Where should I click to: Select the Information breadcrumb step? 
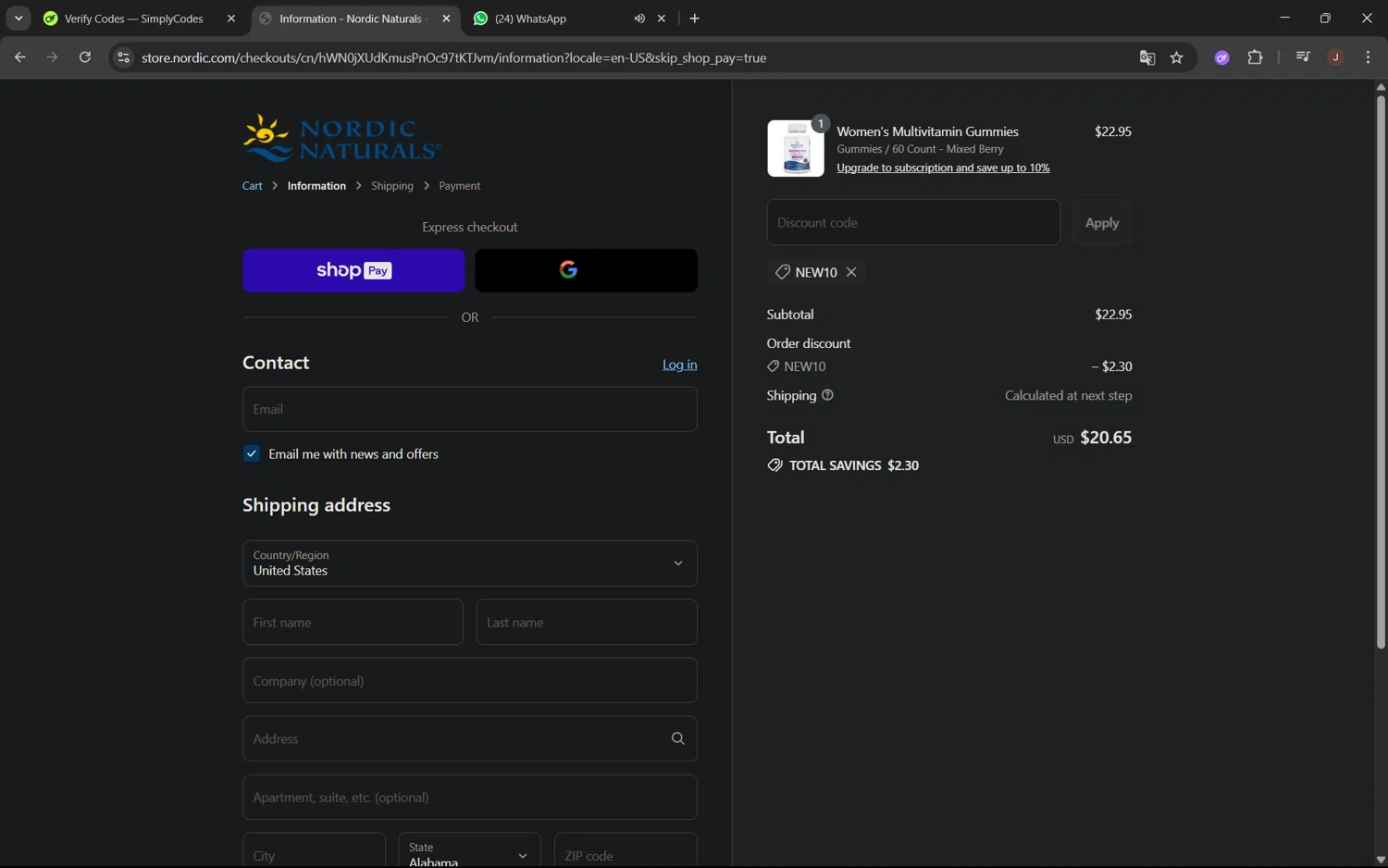click(x=316, y=186)
